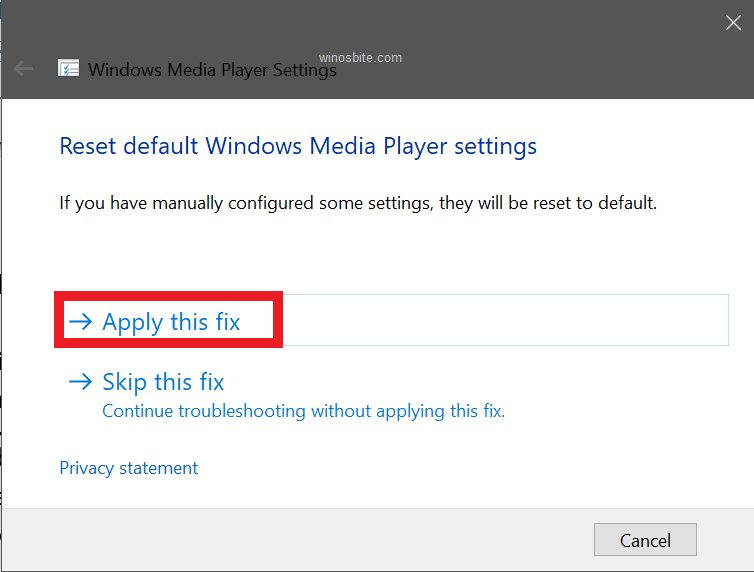The height and width of the screenshot is (572, 754).
Task: Close the dialog with the X button
Action: [733, 23]
